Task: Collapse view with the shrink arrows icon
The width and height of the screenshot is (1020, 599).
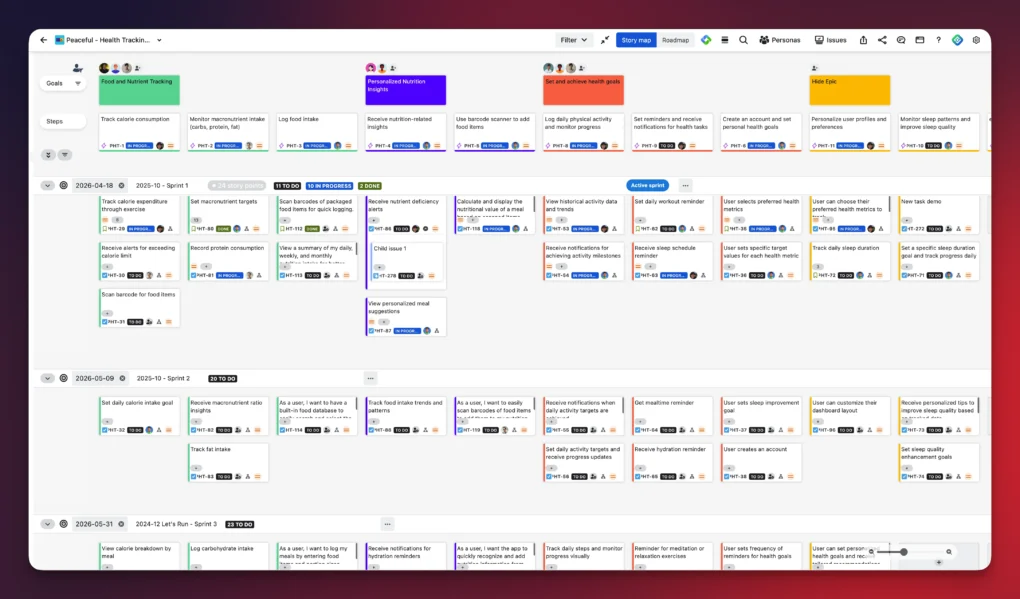Action: tap(605, 40)
